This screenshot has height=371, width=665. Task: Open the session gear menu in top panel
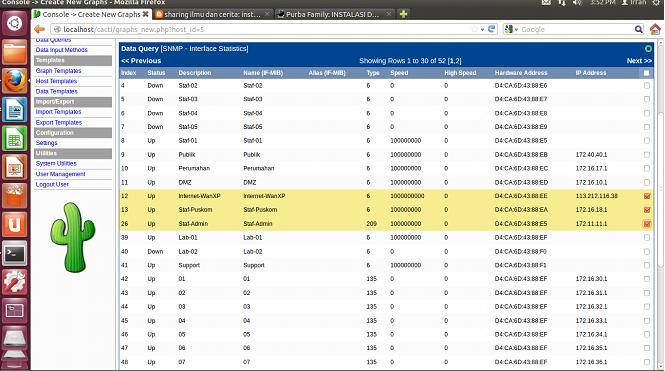click(x=657, y=3)
